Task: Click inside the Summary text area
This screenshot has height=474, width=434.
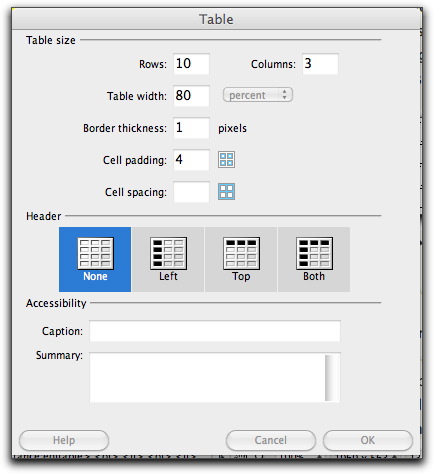Action: coord(207,377)
